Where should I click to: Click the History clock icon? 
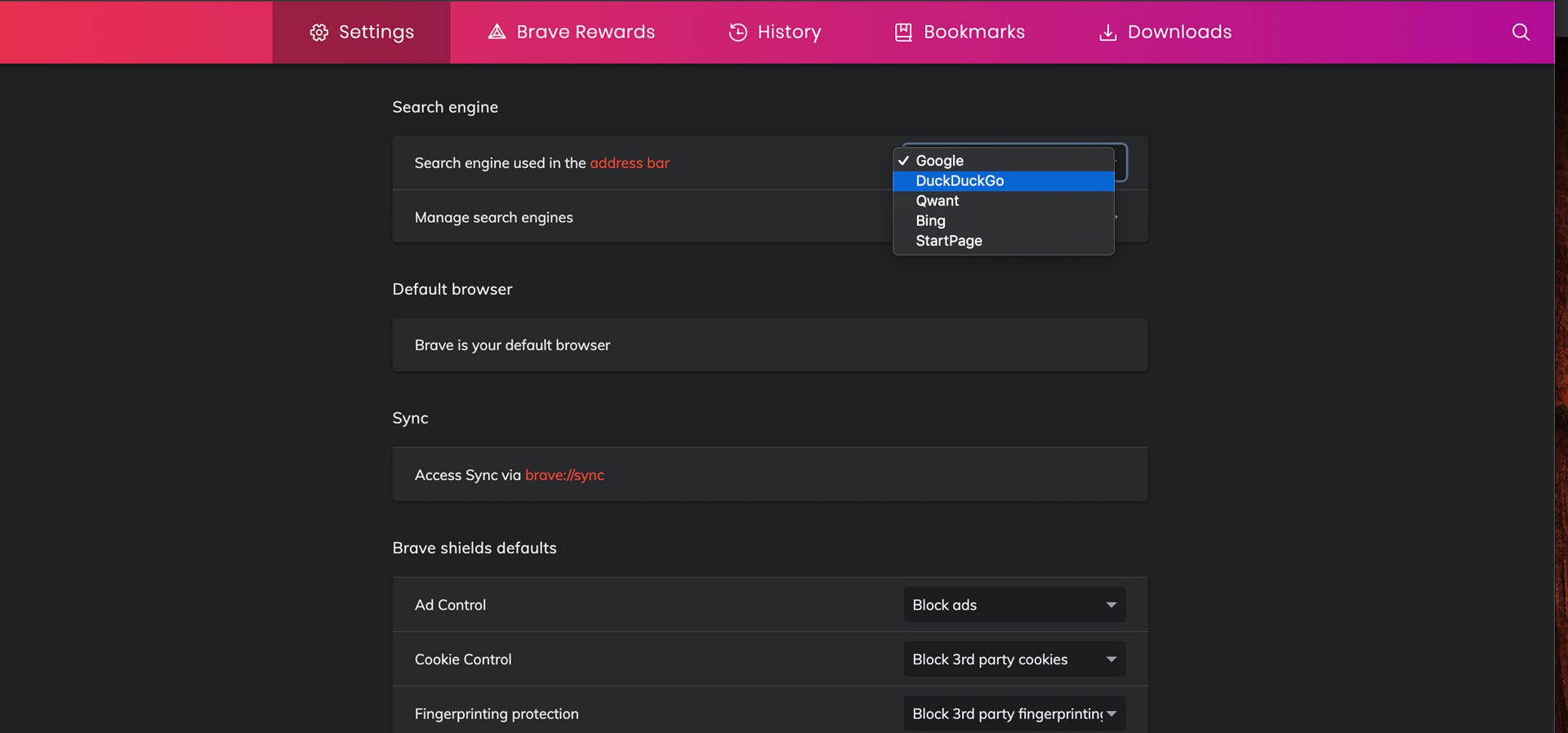pyautogui.click(x=737, y=32)
